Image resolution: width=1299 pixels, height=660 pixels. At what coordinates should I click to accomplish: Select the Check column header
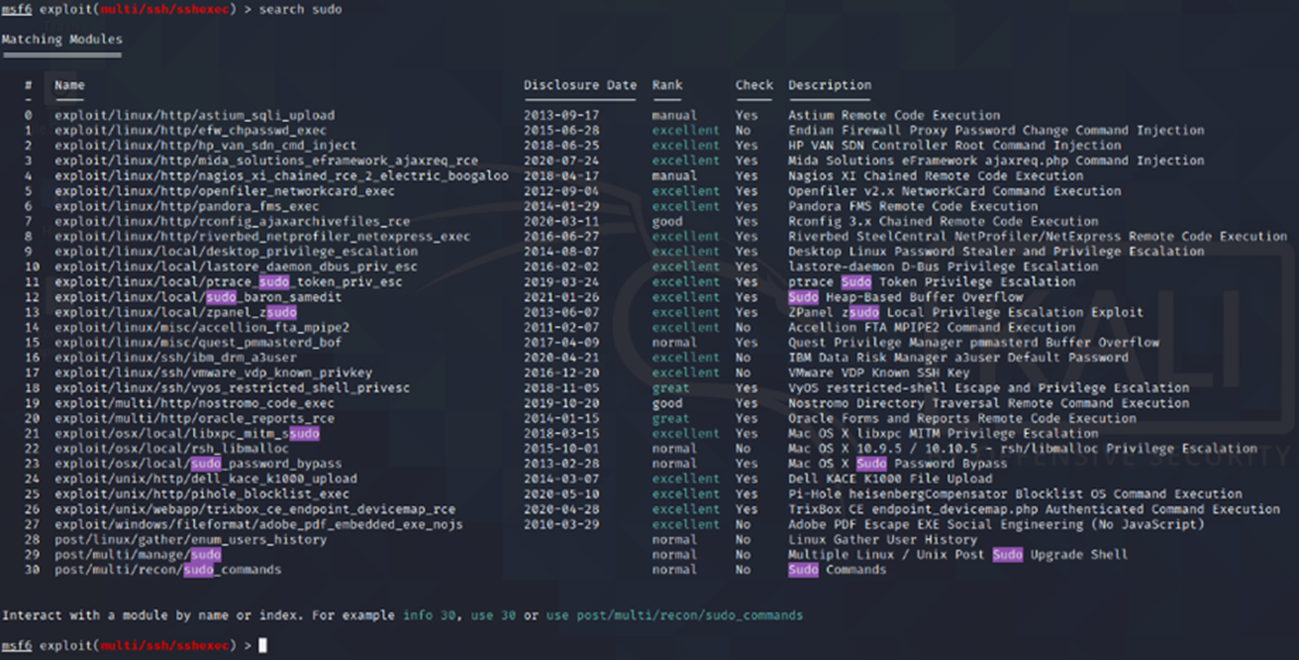pyautogui.click(x=754, y=84)
